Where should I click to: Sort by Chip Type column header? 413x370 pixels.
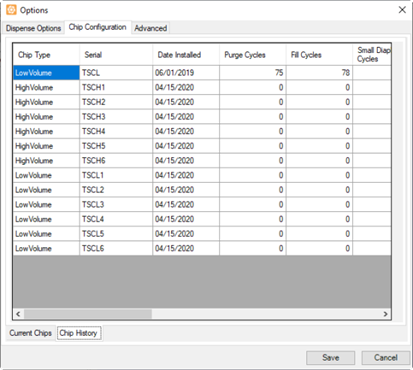pyautogui.click(x=46, y=55)
